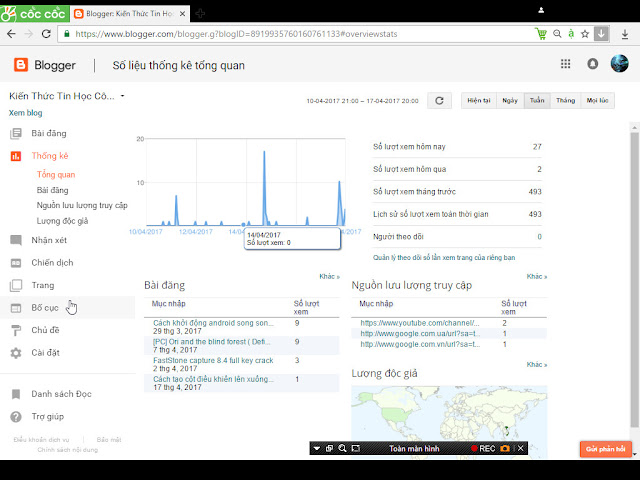
Task: Click the Thống kê chart icon
Action: click(16, 156)
